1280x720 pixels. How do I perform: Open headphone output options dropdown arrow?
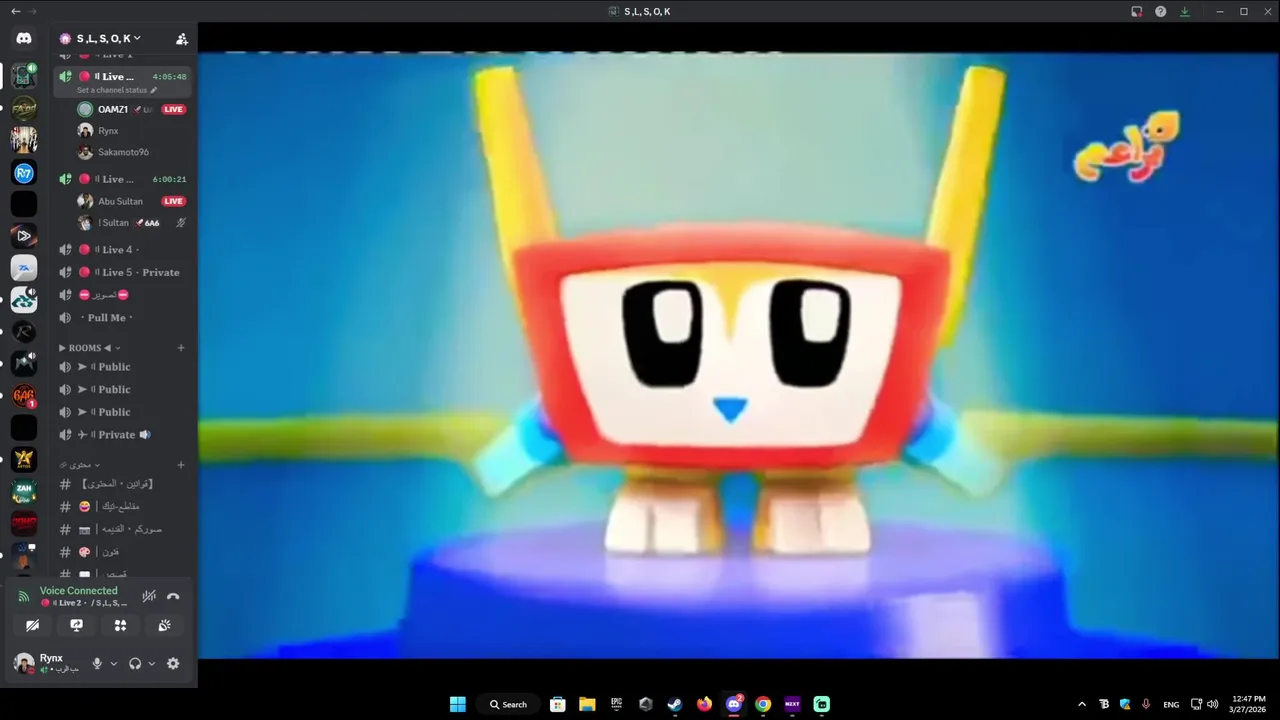click(151, 663)
